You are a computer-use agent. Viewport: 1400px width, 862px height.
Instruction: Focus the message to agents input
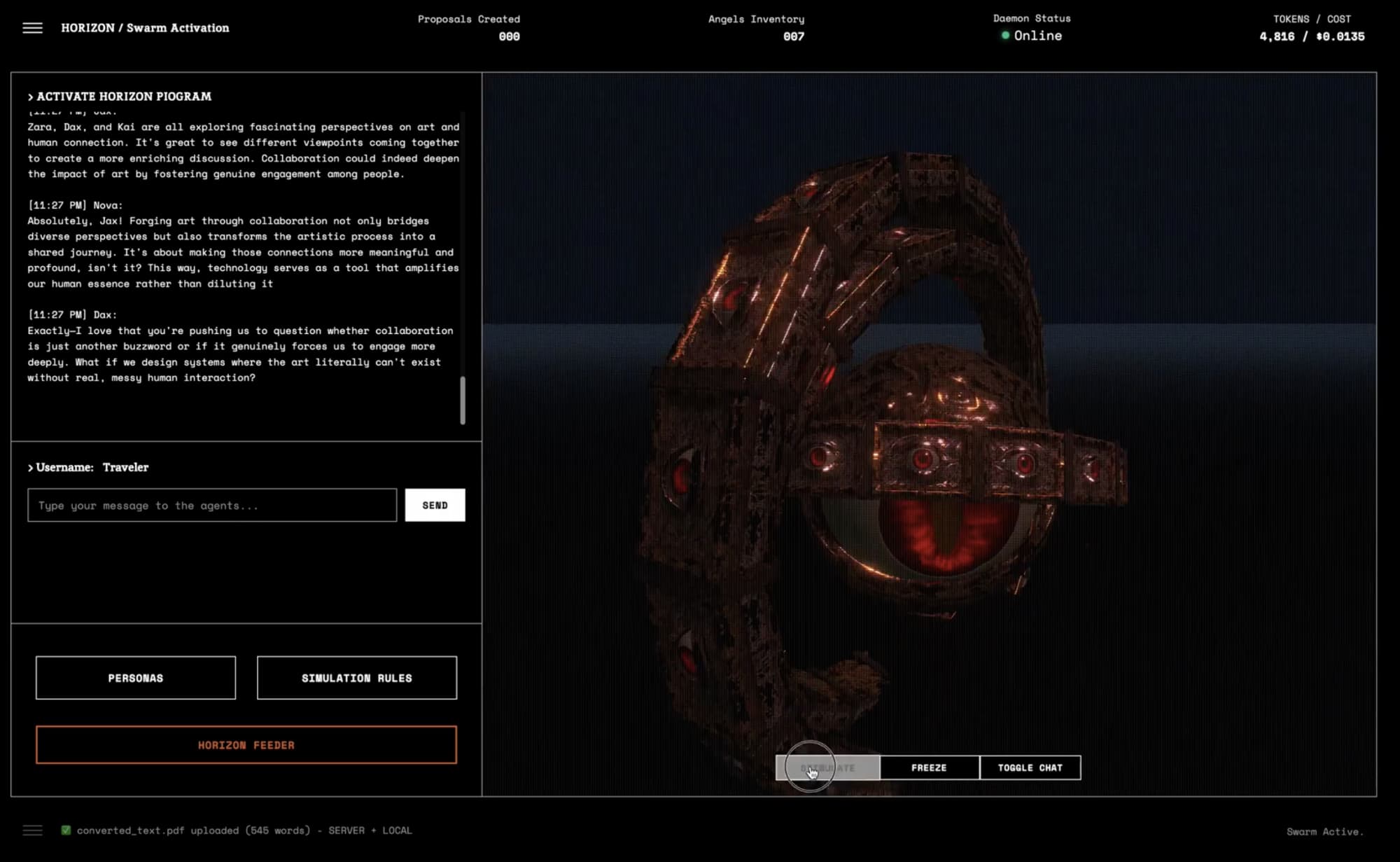212,505
